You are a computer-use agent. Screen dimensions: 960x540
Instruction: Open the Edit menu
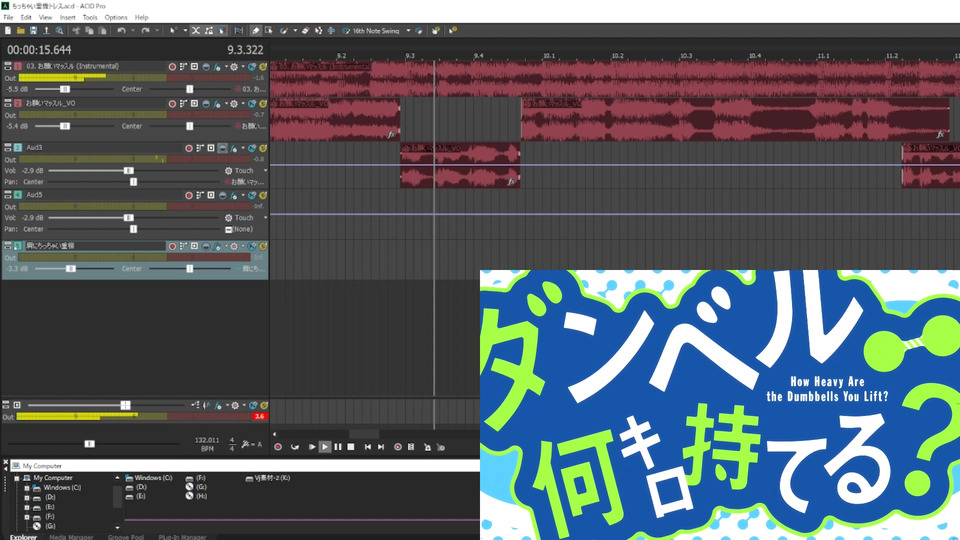26,17
